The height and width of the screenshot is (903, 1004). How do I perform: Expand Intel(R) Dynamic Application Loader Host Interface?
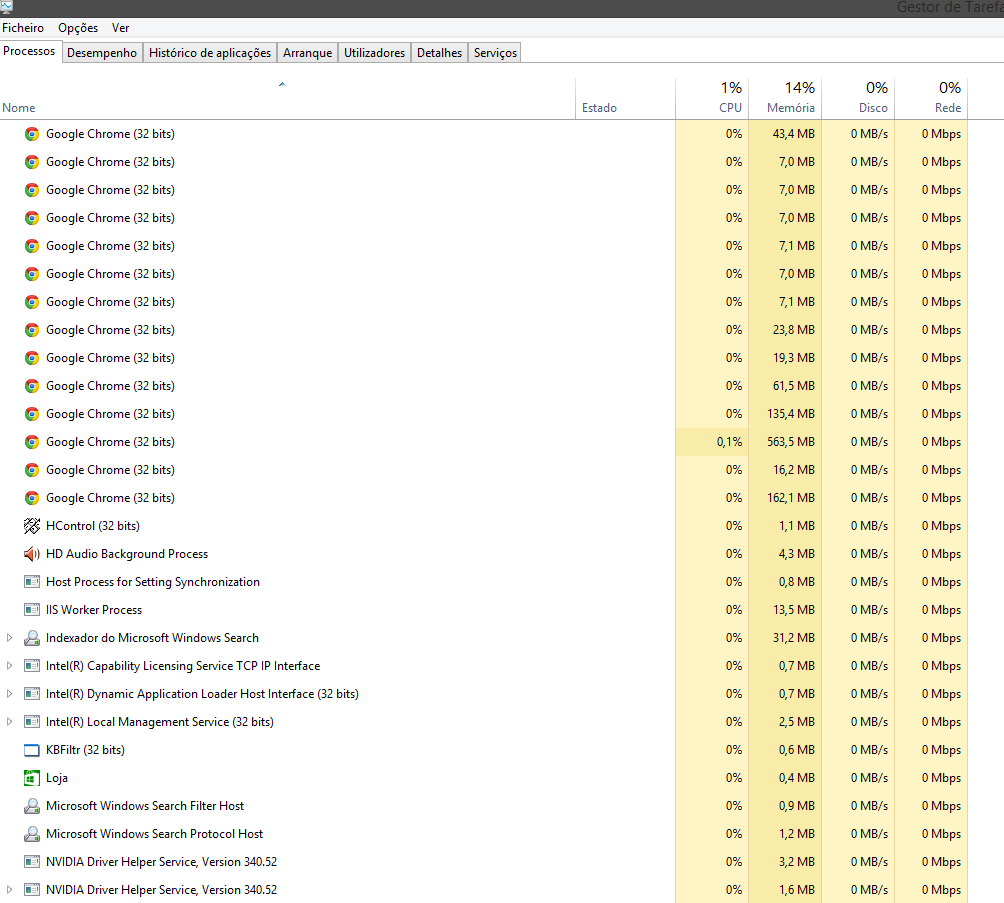point(10,694)
